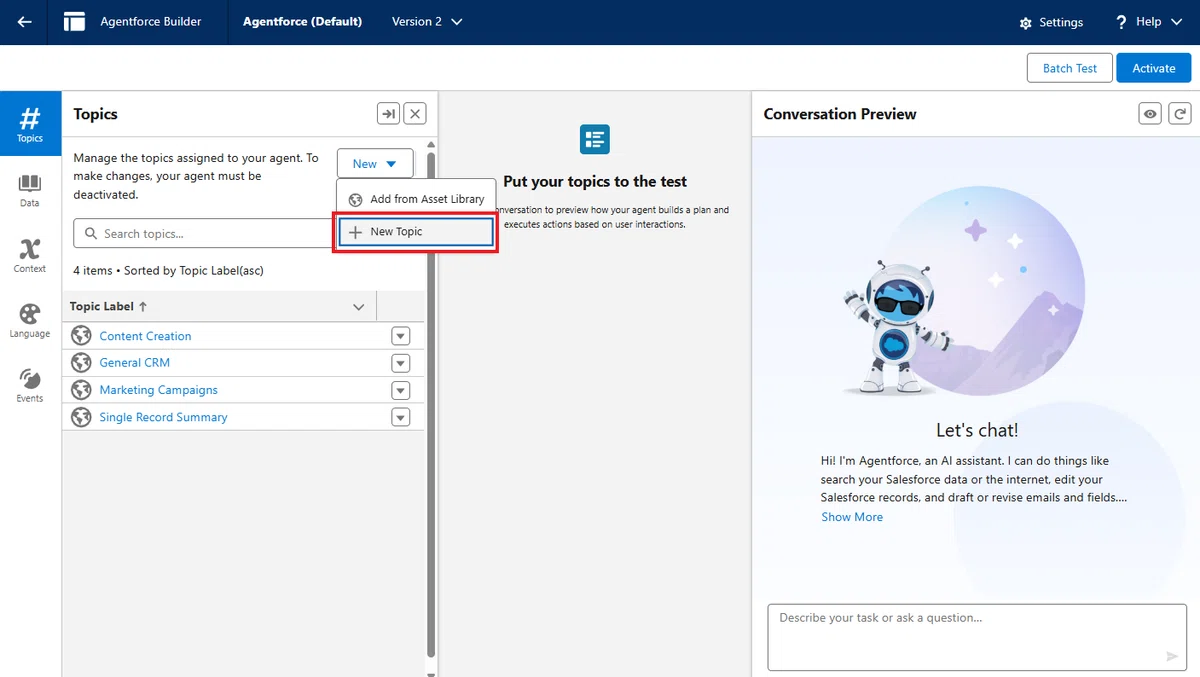Open the Content Creation topic

tap(145, 336)
